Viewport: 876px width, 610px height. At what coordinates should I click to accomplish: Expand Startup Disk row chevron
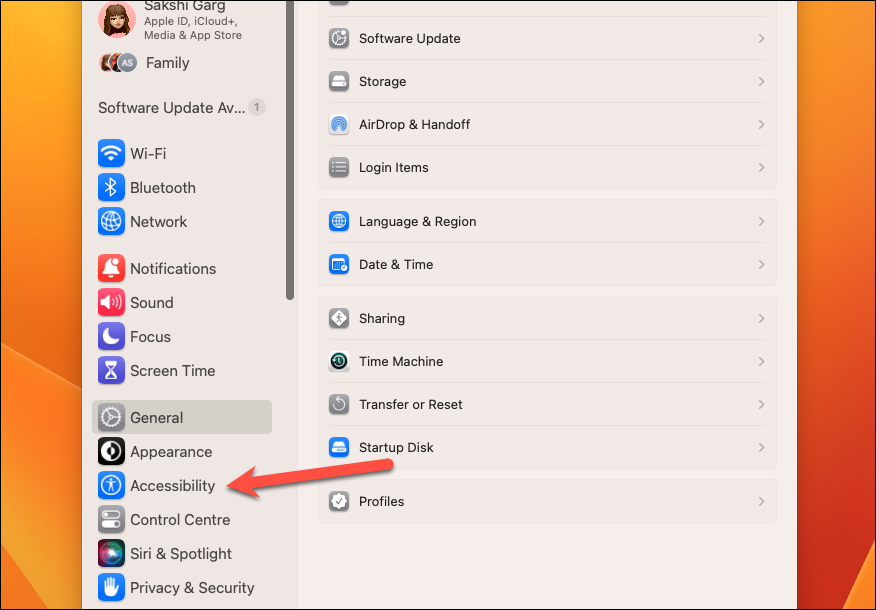pos(761,447)
